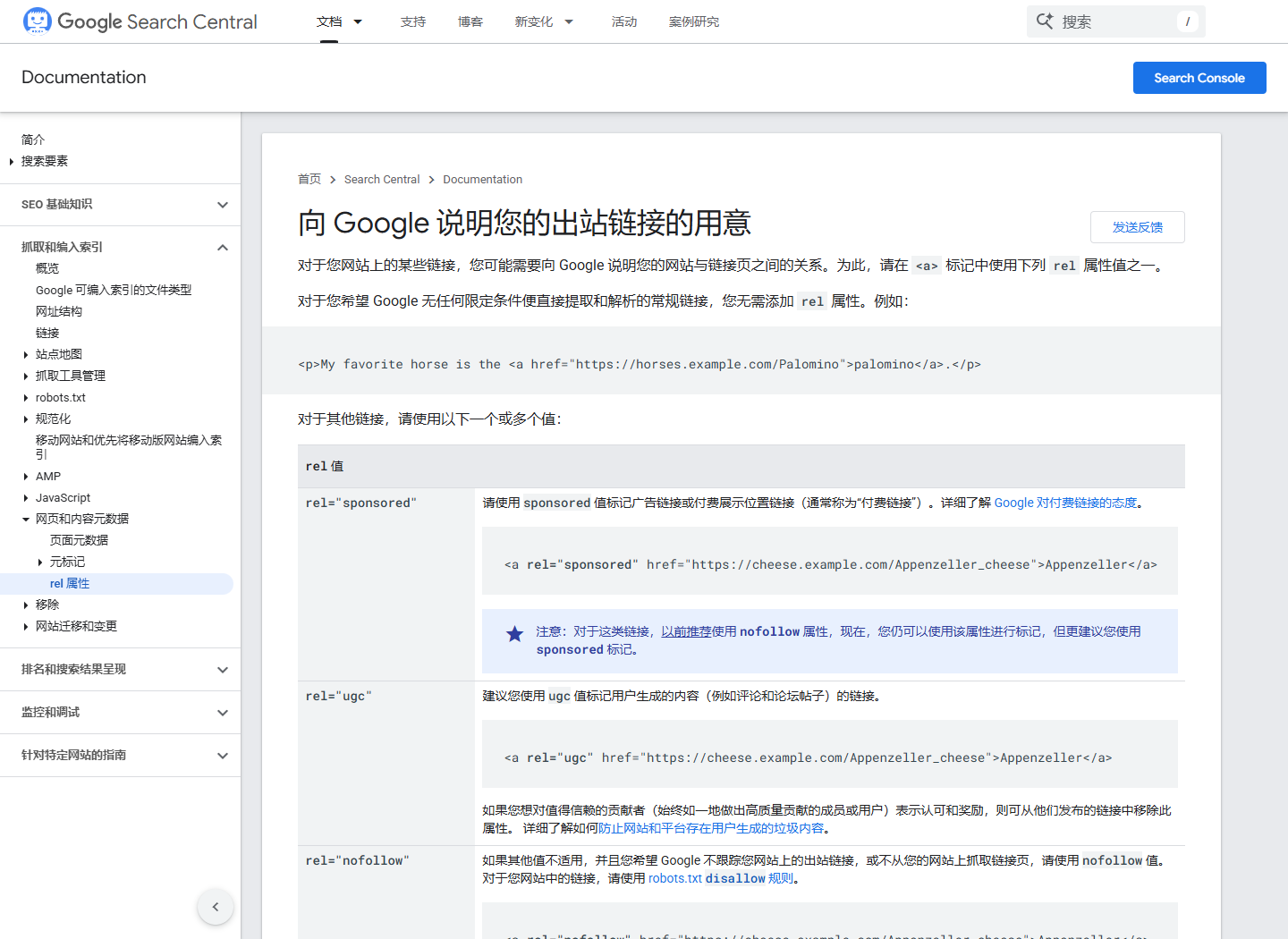The width and height of the screenshot is (1288, 939).
Task: Open 移动网站和优先将移动版网站编入索引 page
Action: pos(129,447)
